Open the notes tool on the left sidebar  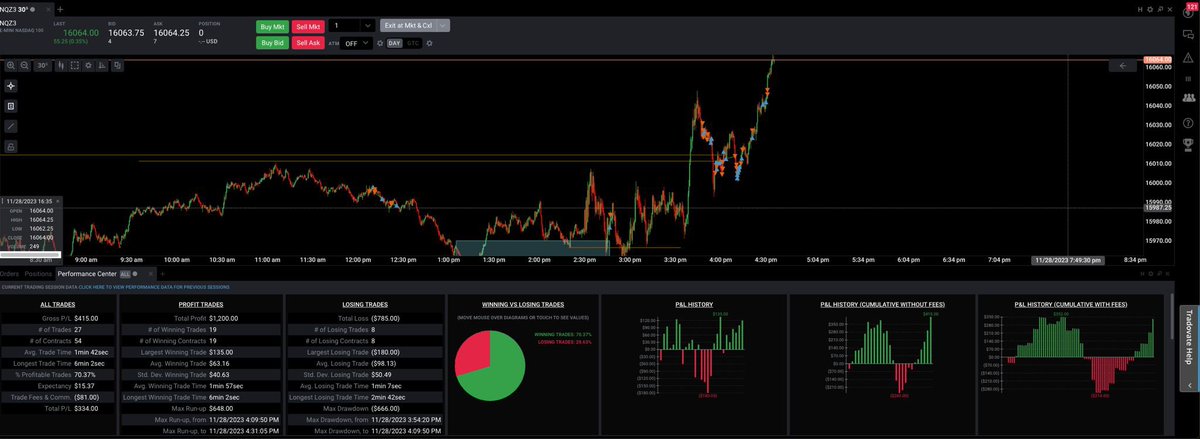coord(11,106)
